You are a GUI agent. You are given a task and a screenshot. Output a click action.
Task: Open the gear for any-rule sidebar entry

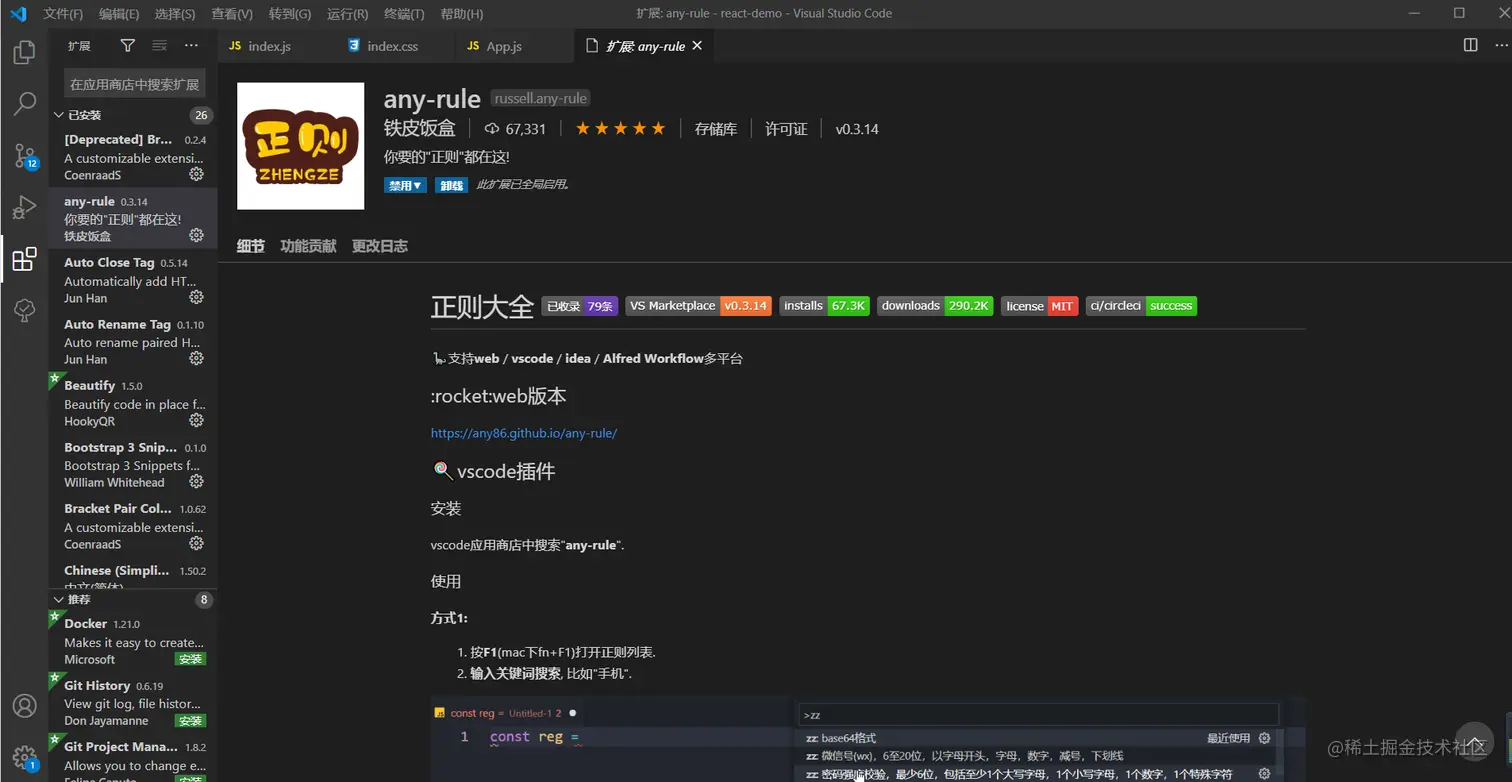pyautogui.click(x=197, y=236)
